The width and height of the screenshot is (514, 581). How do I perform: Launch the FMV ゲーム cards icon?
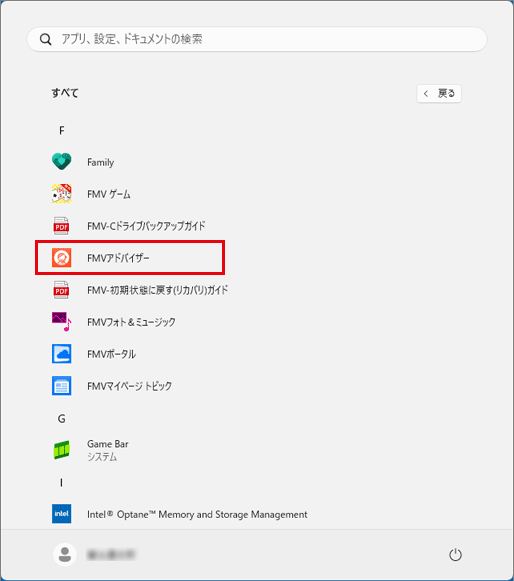[62, 193]
